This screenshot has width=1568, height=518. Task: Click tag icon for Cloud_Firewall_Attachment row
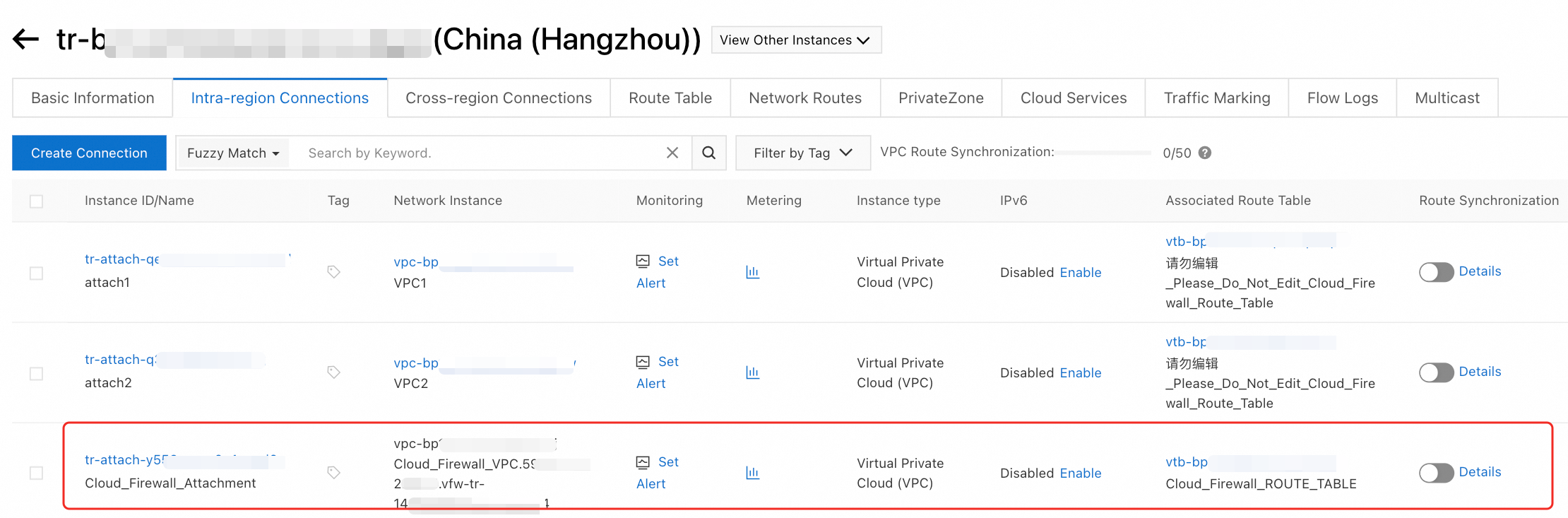334,473
